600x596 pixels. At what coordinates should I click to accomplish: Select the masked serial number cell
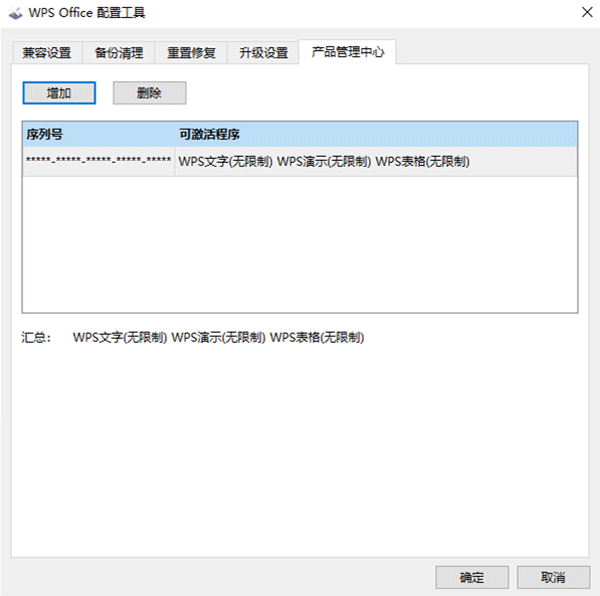(99, 161)
